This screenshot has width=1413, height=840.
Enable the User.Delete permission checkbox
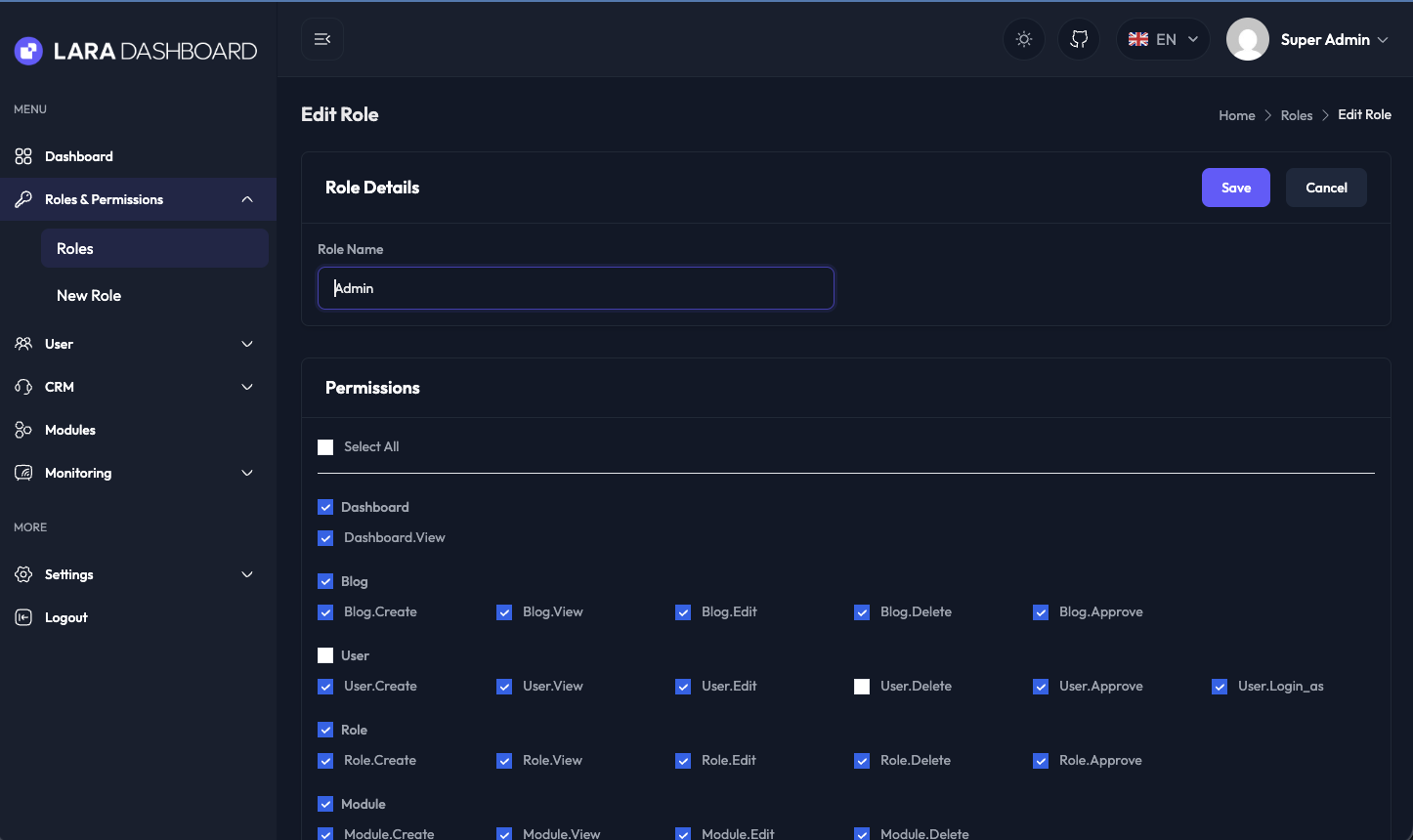pos(862,687)
